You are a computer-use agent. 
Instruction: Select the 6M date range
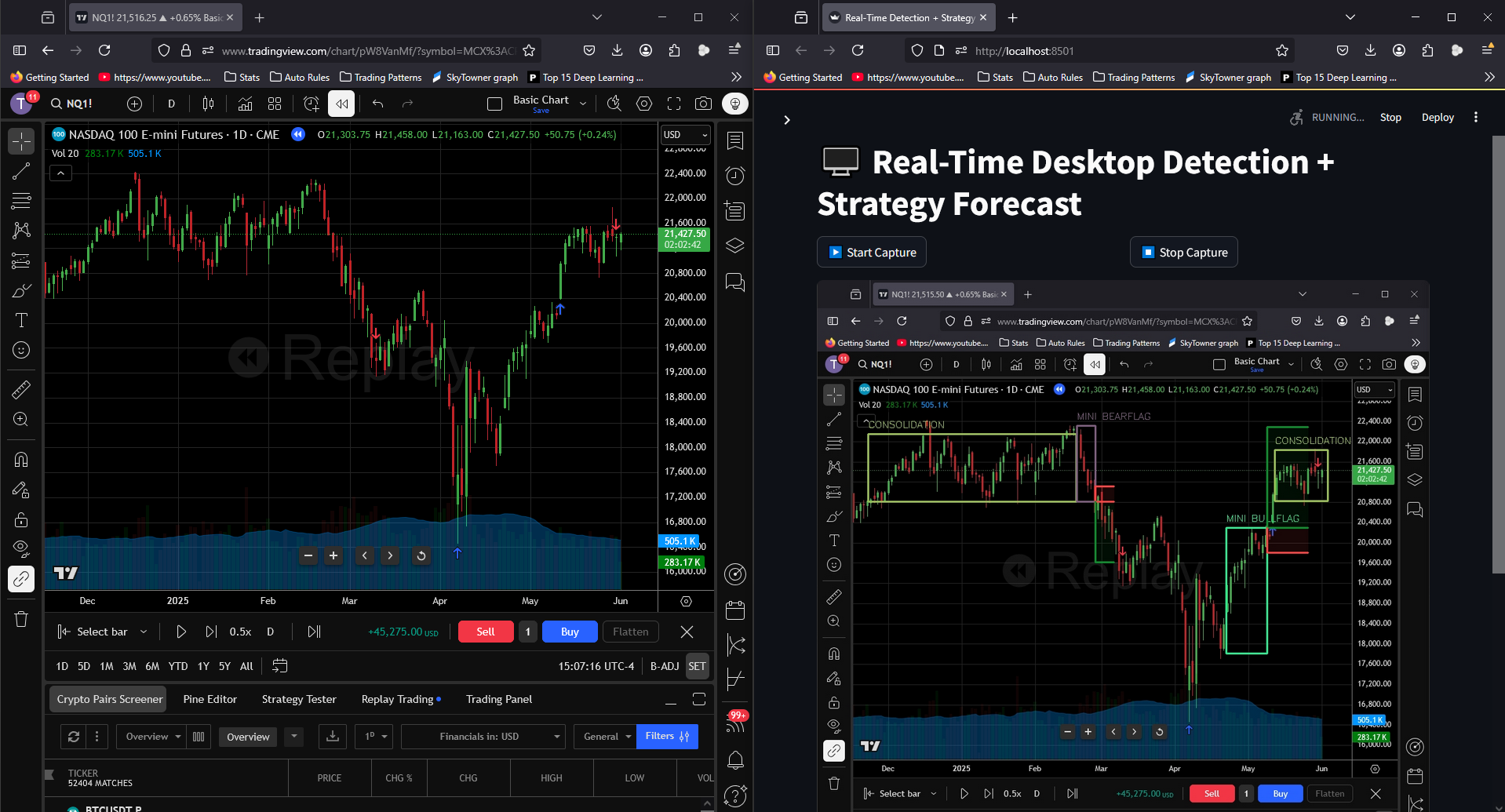point(152,666)
